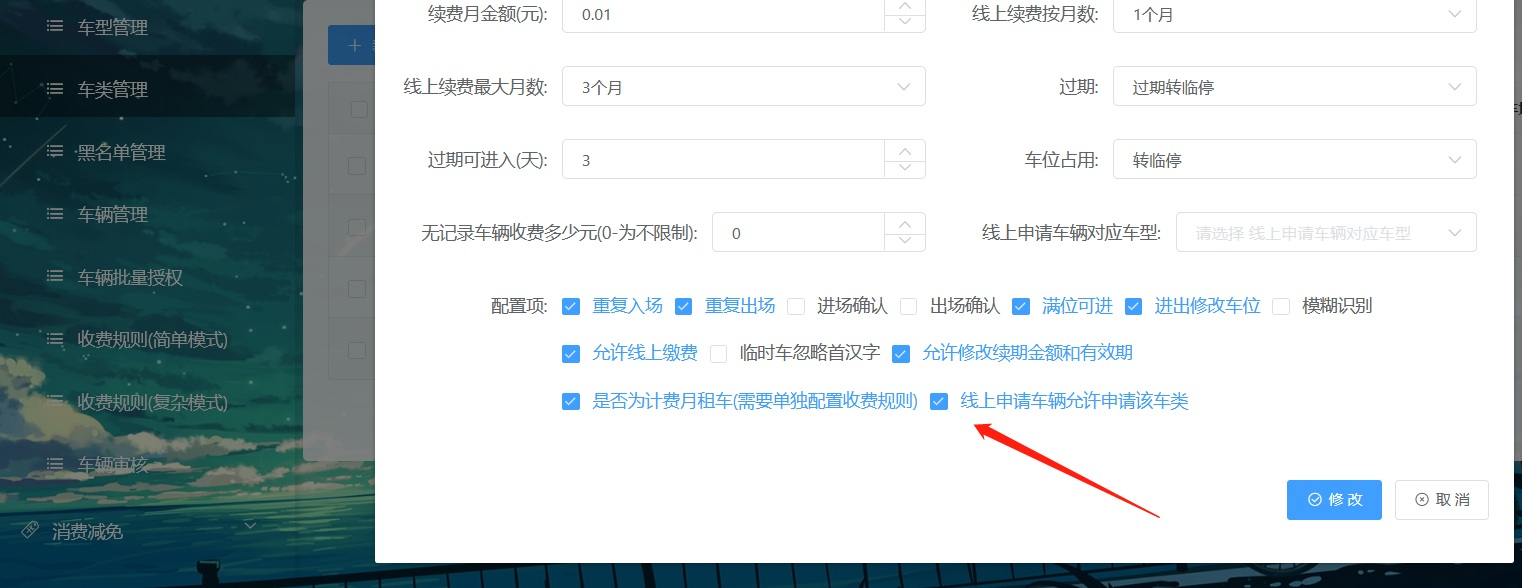Open 收费规则(简单模式) menu item
1522x588 pixels.
pos(153,340)
